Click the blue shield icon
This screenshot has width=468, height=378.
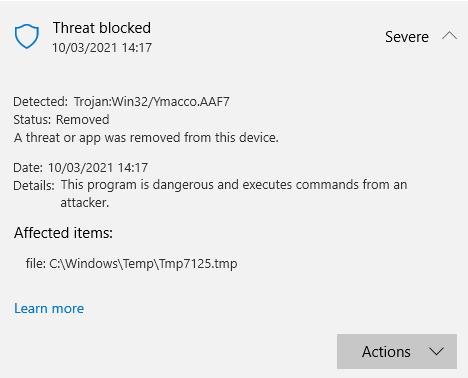pos(27,36)
